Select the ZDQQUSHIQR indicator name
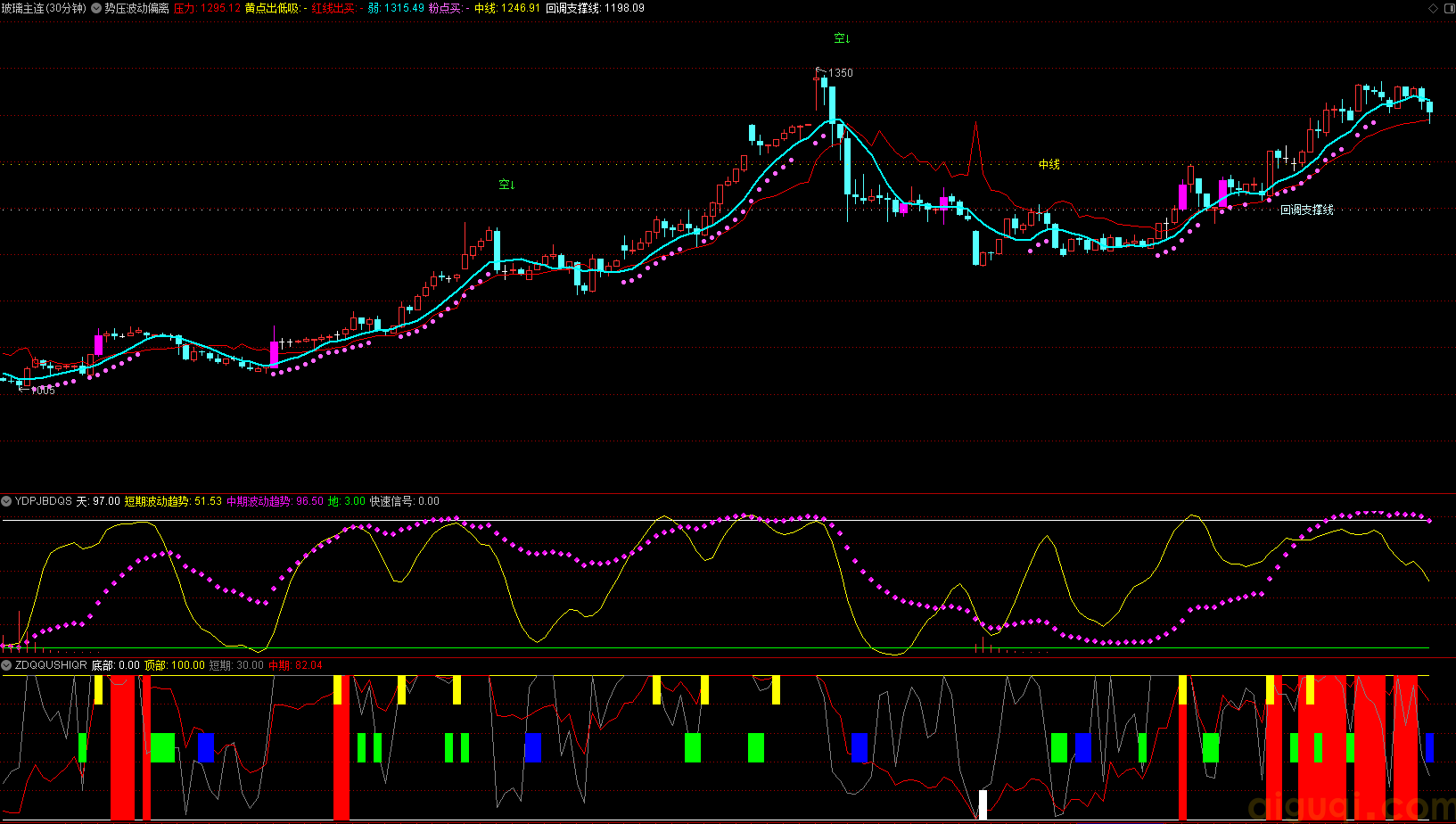 click(51, 665)
